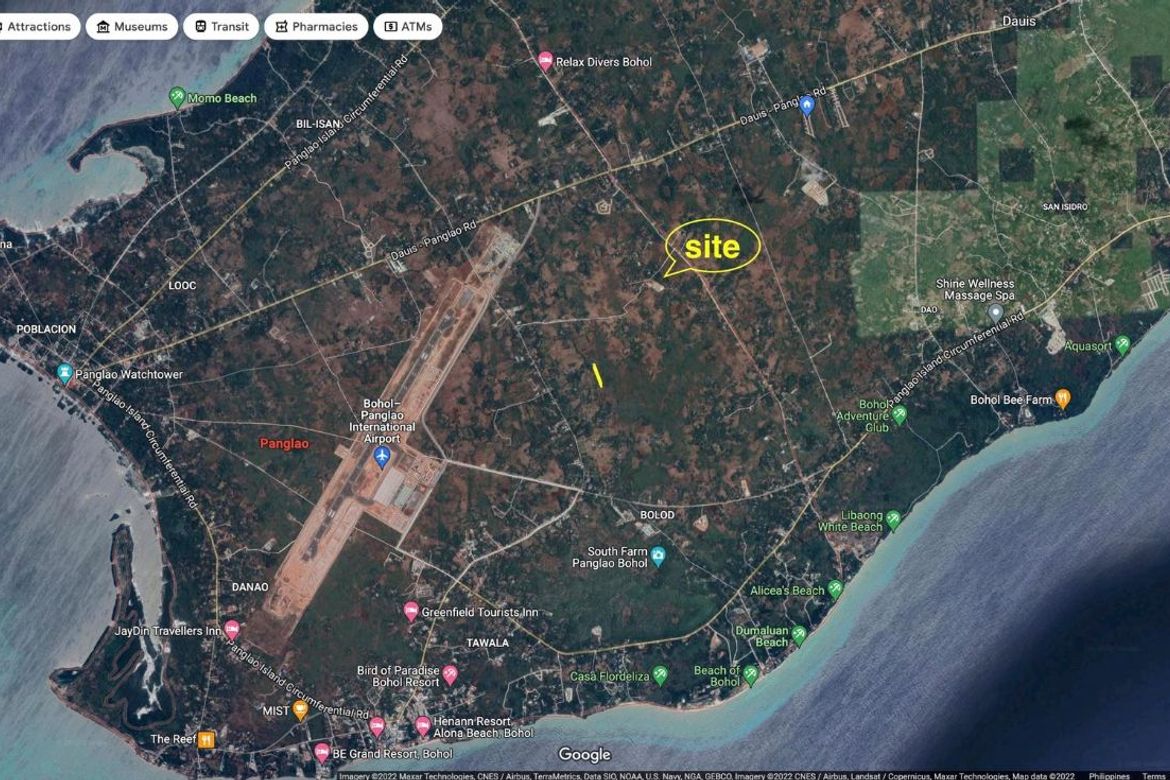Click the Terms link at bottom right
The image size is (1170, 780).
(1155, 776)
